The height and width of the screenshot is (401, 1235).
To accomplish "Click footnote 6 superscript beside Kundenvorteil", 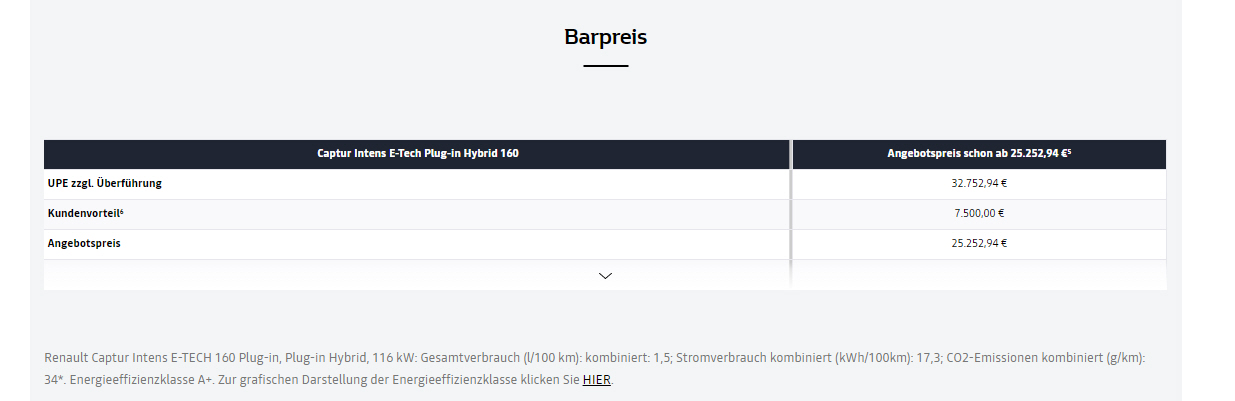I will point(121,211).
